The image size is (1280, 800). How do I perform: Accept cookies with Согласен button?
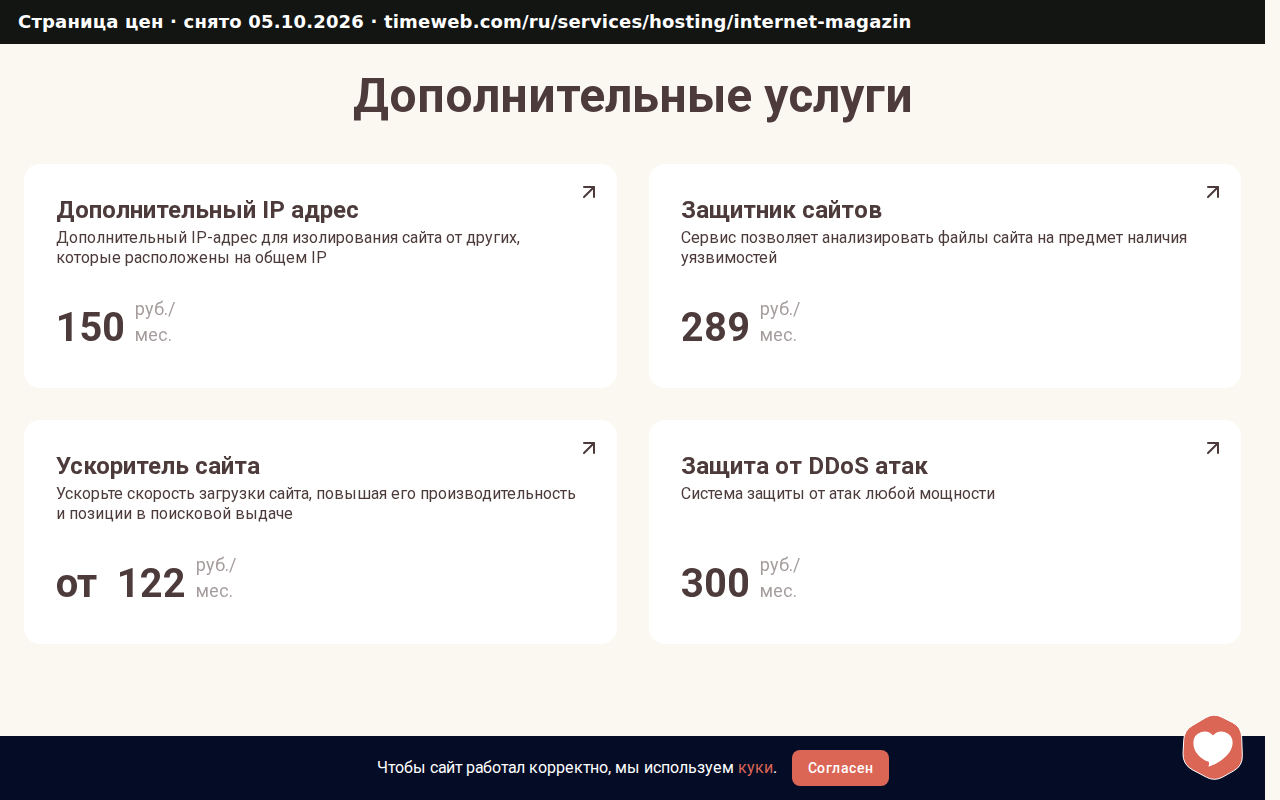click(x=840, y=768)
